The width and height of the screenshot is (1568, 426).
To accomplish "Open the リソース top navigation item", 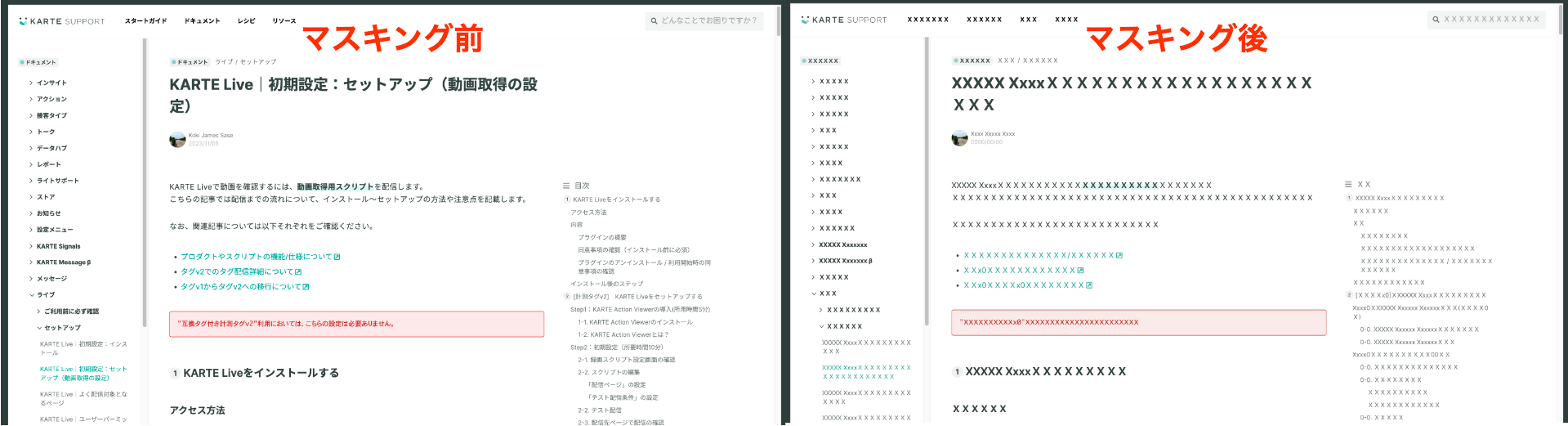I will pos(284,21).
